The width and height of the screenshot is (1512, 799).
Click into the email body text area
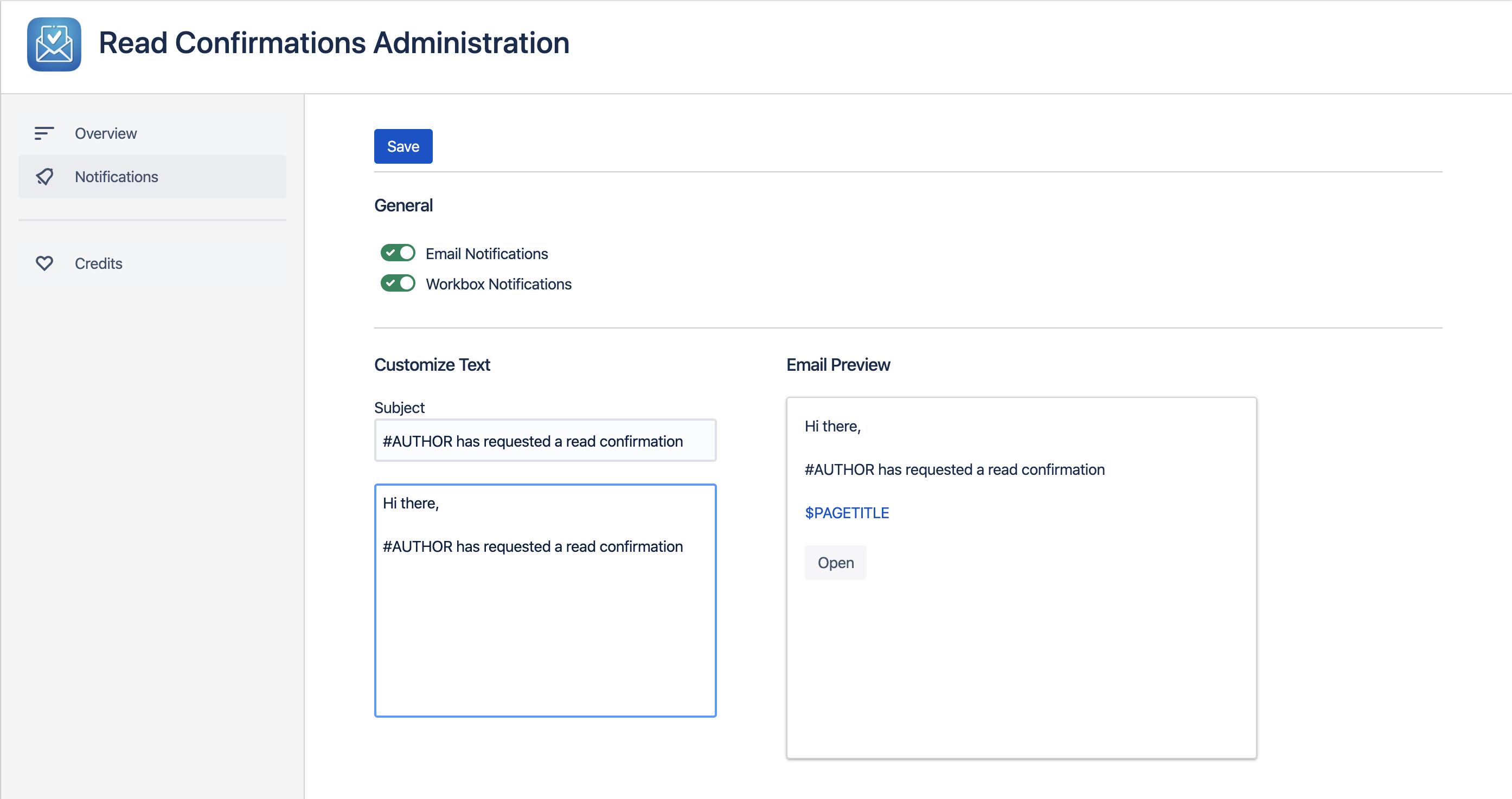tap(545, 600)
